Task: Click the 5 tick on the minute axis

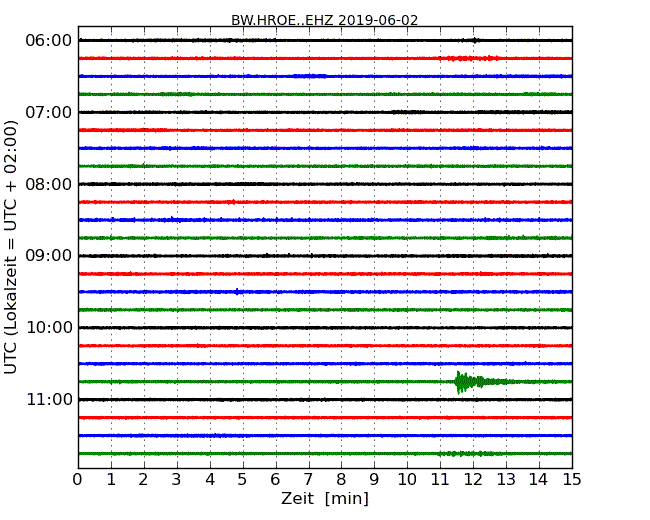Action: point(243,479)
